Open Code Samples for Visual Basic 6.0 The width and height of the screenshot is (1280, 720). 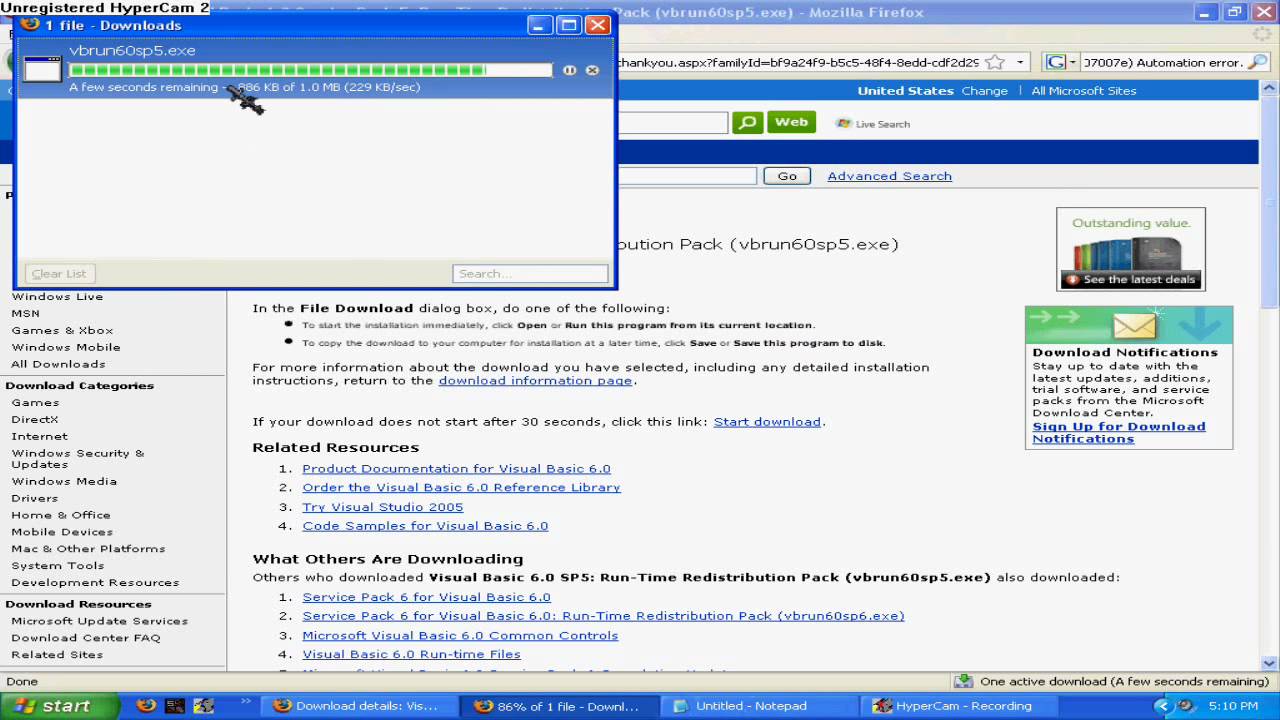tap(425, 526)
